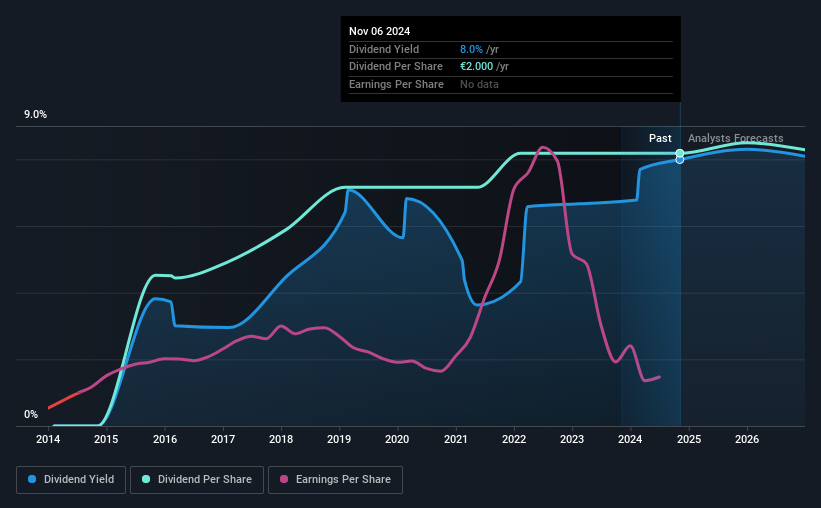
Task: Click the 'Earnings Per Share' tooltip row label
Action: [x=396, y=84]
